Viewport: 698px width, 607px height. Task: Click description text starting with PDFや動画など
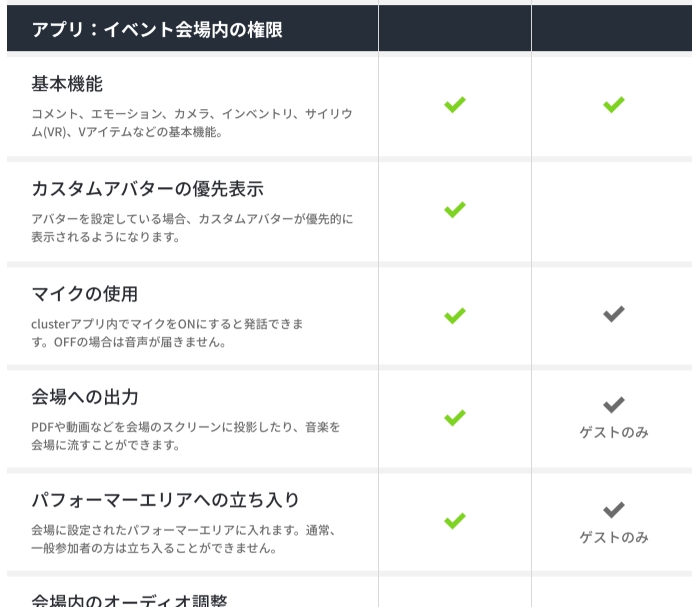[186, 436]
